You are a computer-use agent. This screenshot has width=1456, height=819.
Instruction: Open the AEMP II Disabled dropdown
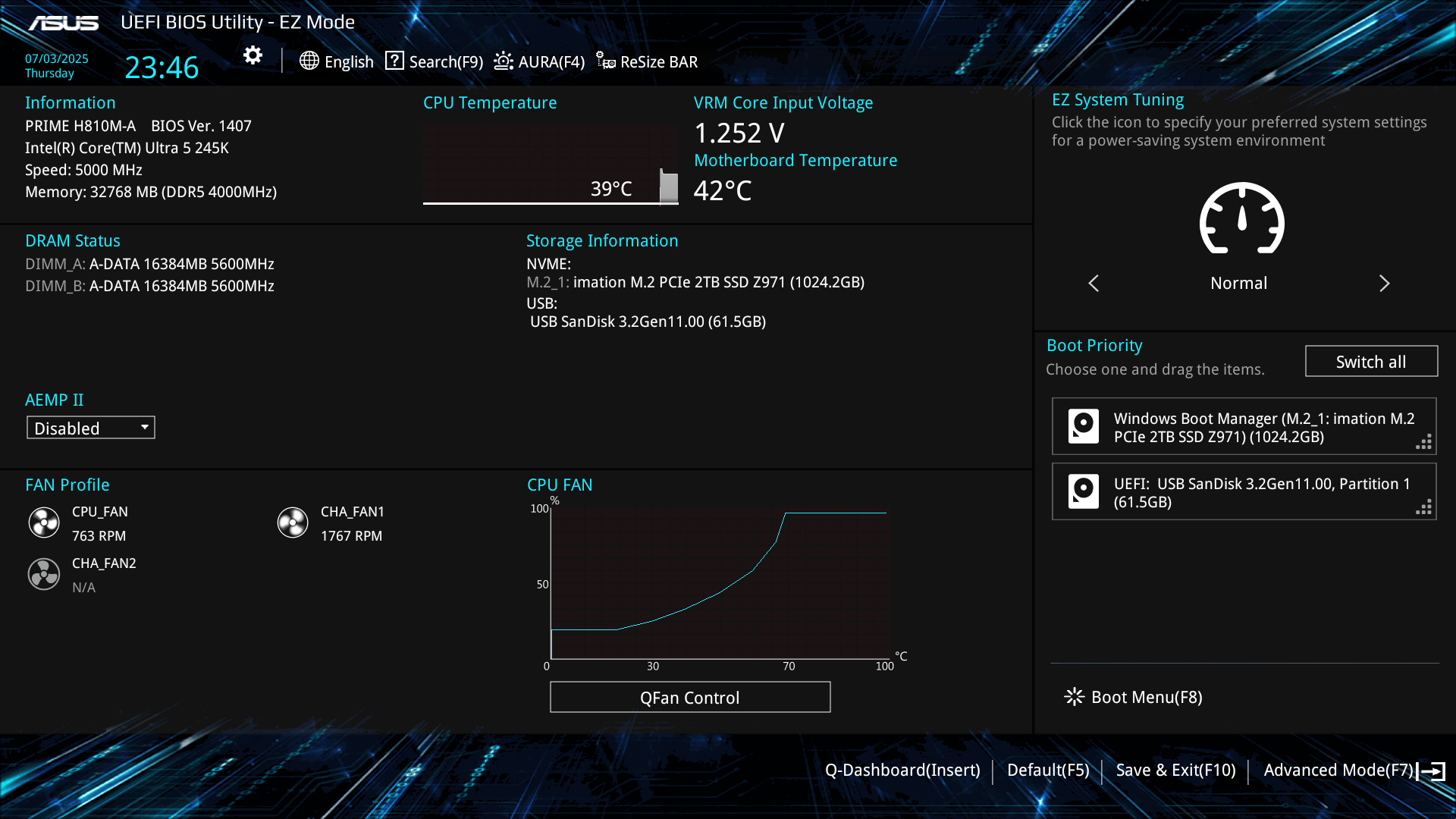pyautogui.click(x=91, y=428)
